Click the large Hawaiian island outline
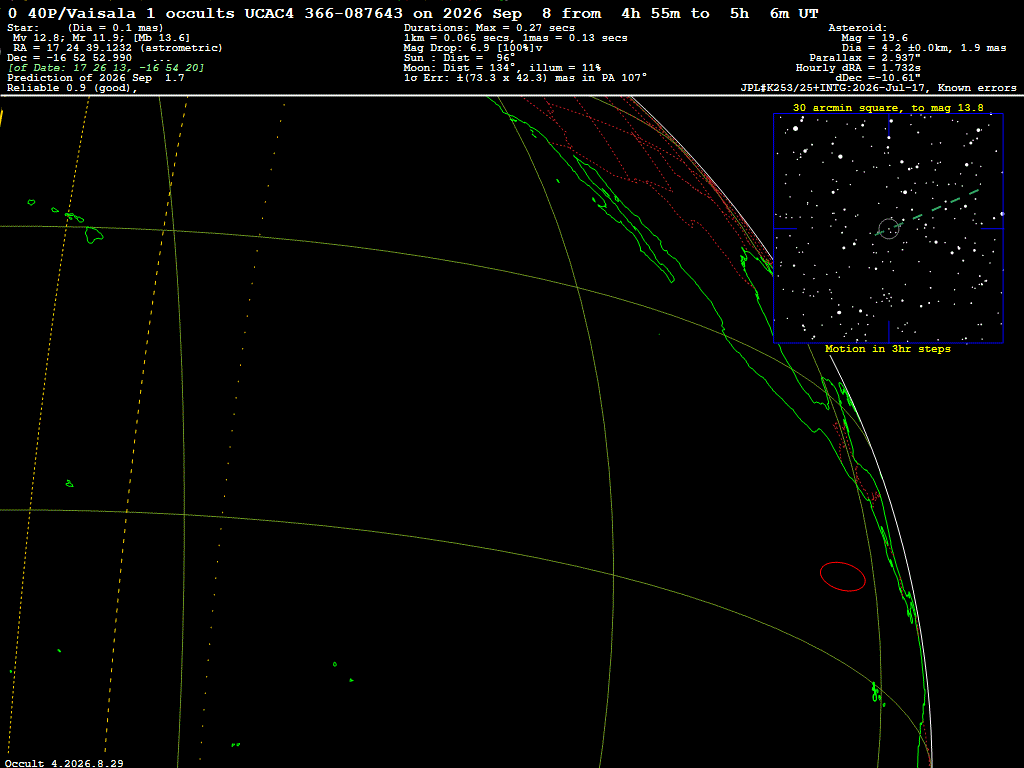1024x768 pixels. click(x=94, y=235)
